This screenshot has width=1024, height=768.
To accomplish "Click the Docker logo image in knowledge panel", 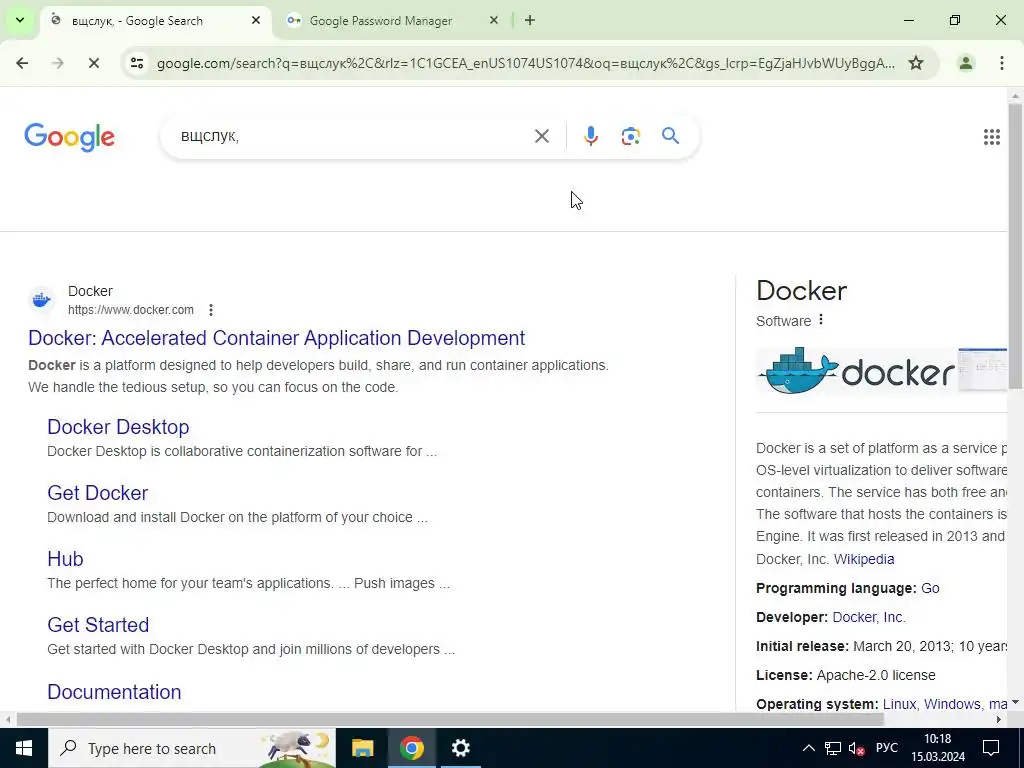I will click(x=856, y=370).
